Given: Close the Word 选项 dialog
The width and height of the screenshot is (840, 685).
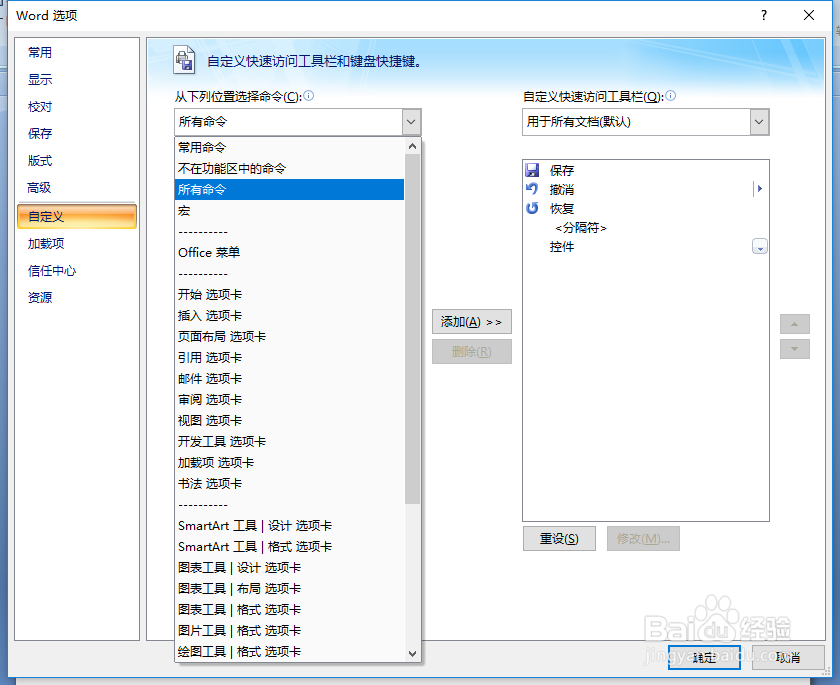Looking at the screenshot, I should coord(809,16).
